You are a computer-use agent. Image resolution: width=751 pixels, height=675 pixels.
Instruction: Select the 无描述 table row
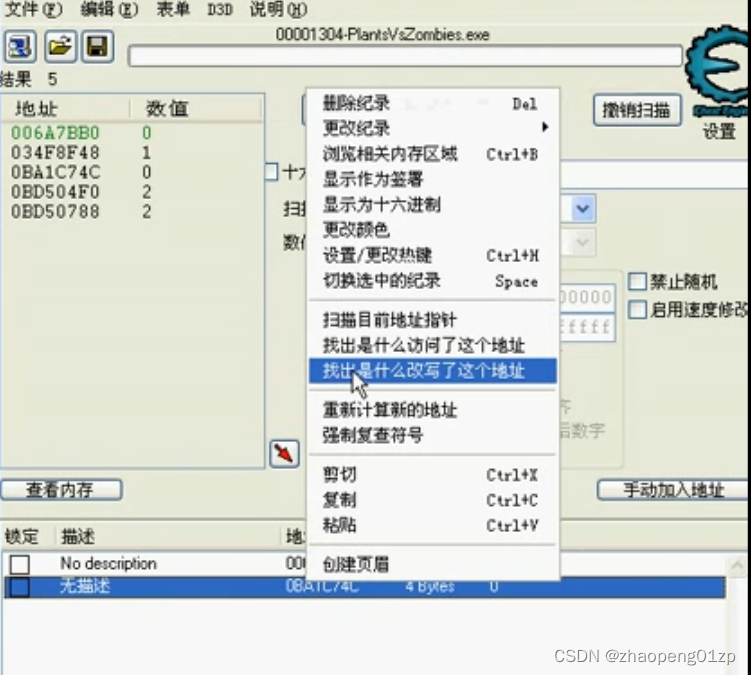[x=365, y=587]
